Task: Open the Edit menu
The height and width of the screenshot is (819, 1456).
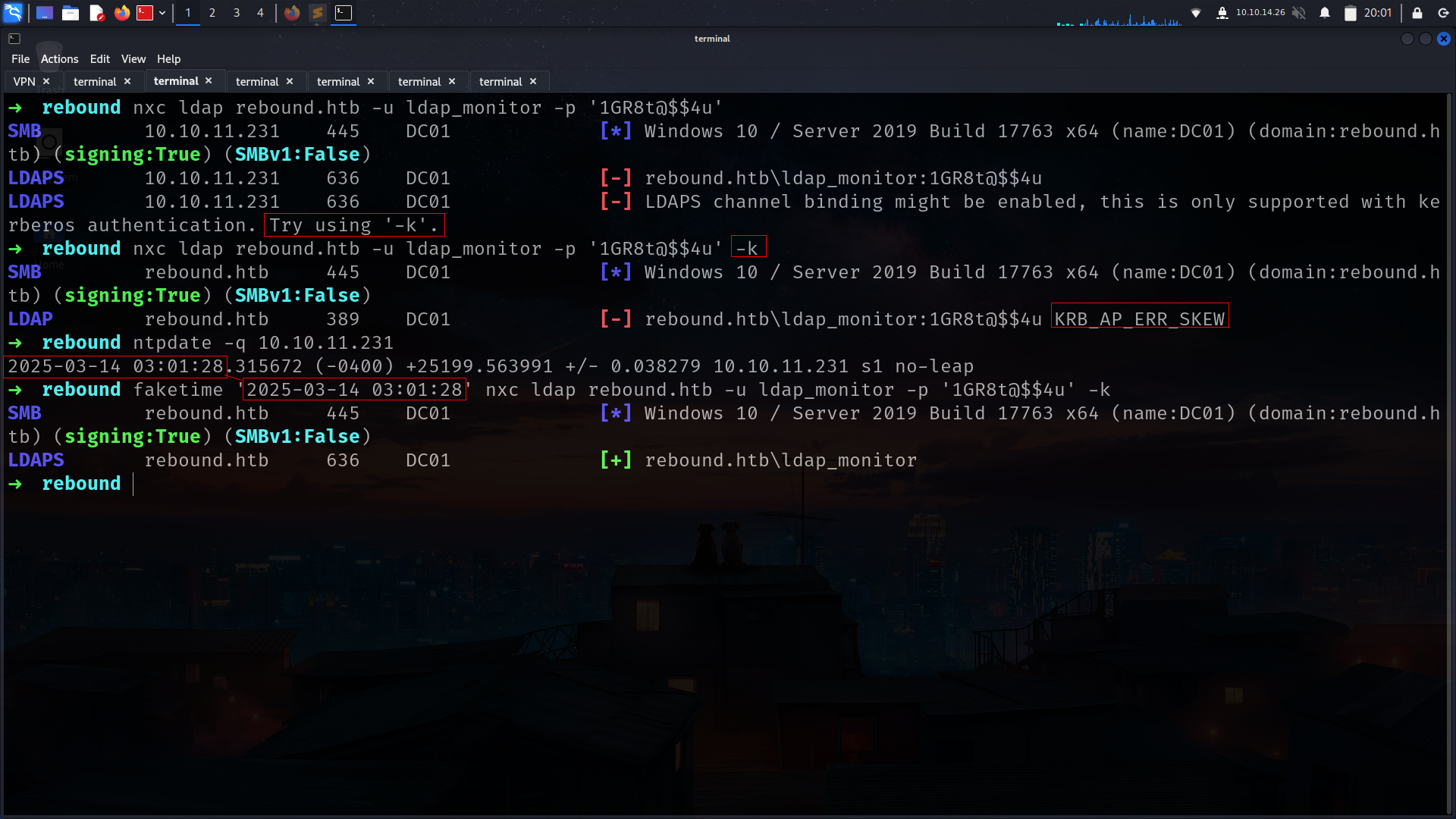Action: pos(100,58)
